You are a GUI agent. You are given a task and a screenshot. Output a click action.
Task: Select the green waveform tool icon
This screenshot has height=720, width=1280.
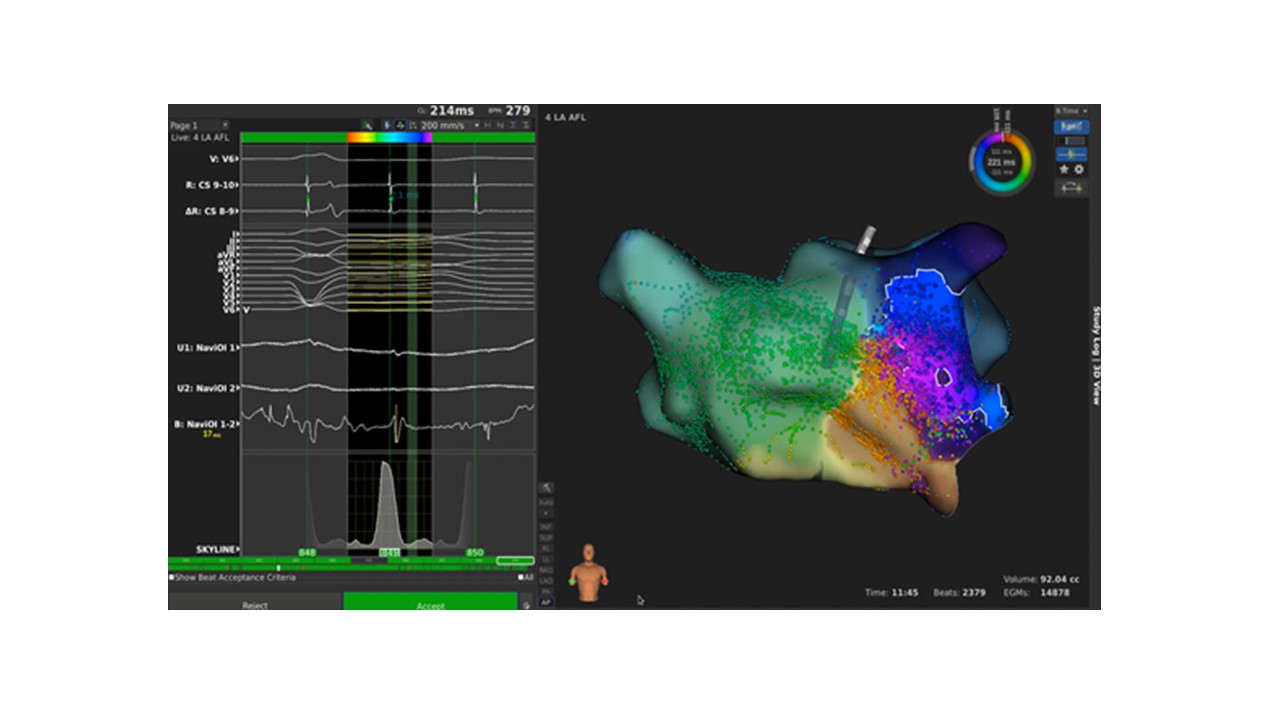click(x=400, y=125)
